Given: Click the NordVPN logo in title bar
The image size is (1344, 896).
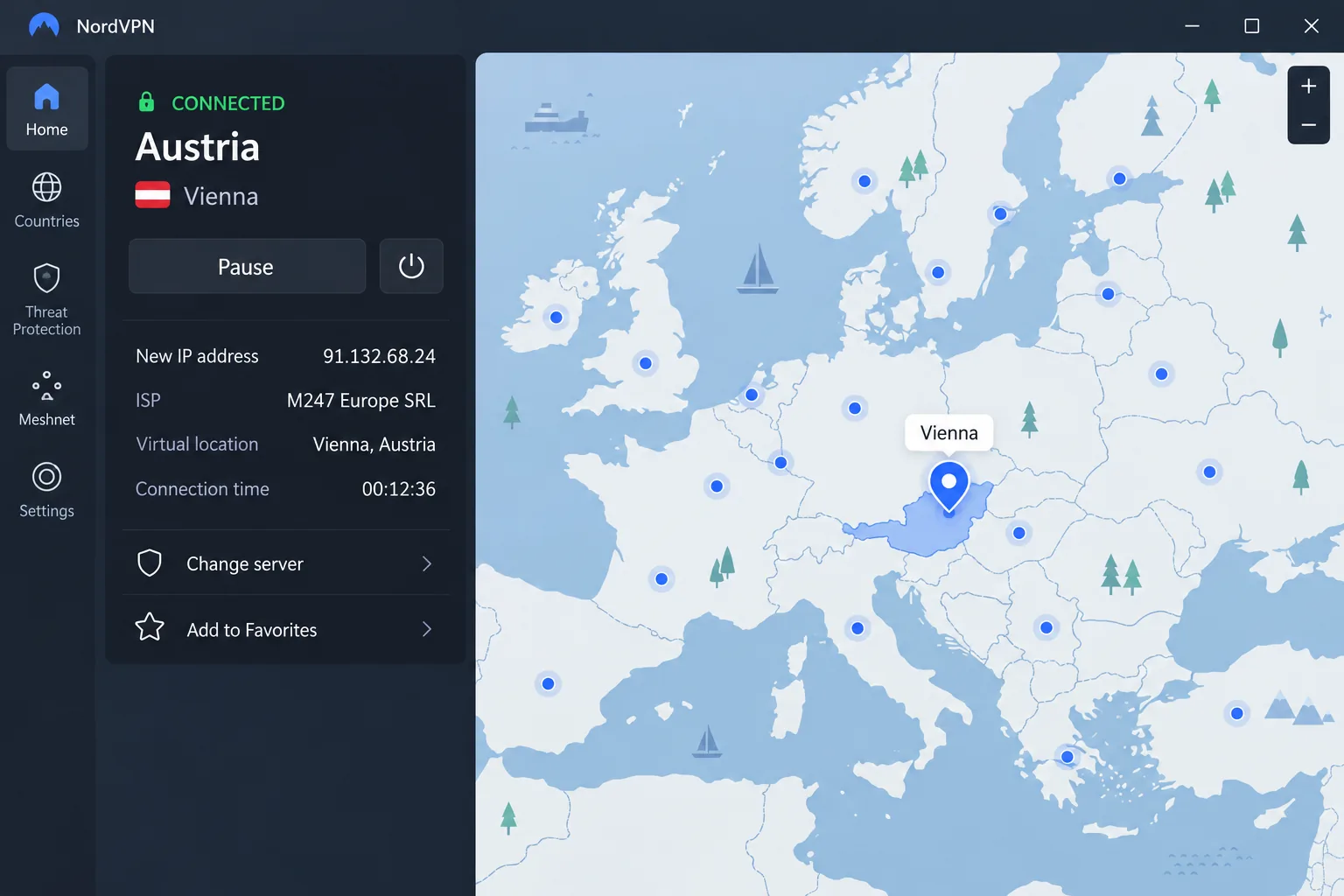Looking at the screenshot, I should tap(44, 25).
